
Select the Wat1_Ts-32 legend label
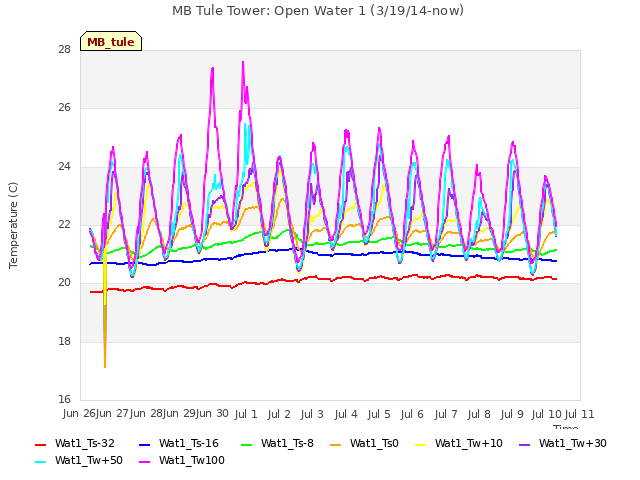tap(85, 444)
